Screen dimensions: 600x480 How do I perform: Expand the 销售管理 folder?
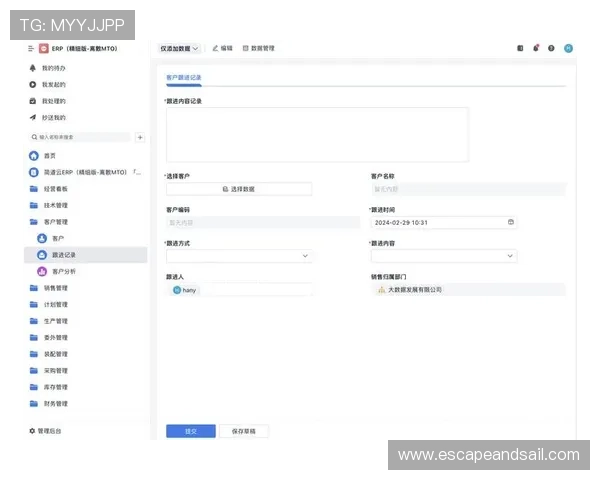click(49, 288)
